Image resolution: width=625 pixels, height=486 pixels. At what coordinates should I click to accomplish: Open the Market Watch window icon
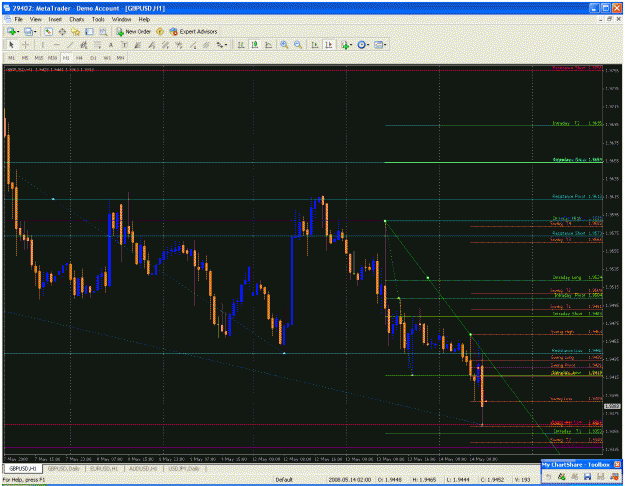49,31
